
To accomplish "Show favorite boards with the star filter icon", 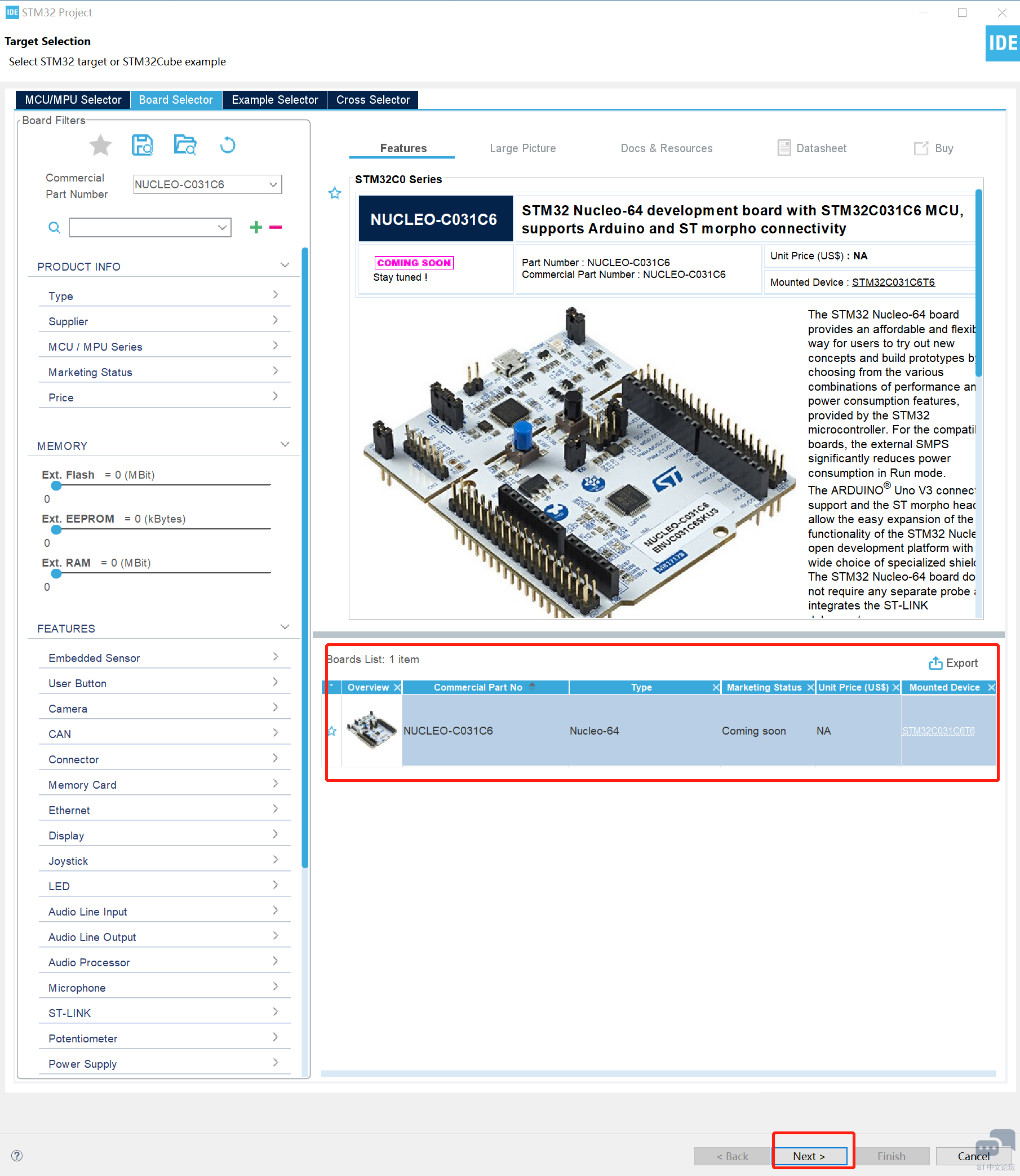I will pyautogui.click(x=100, y=145).
